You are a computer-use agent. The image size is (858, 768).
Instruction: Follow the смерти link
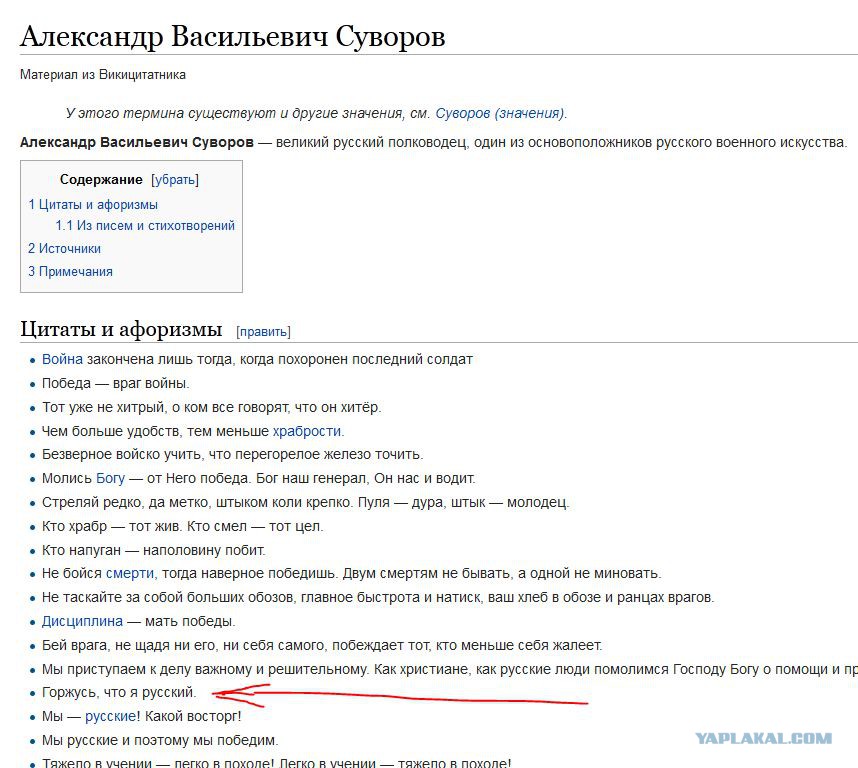point(130,573)
